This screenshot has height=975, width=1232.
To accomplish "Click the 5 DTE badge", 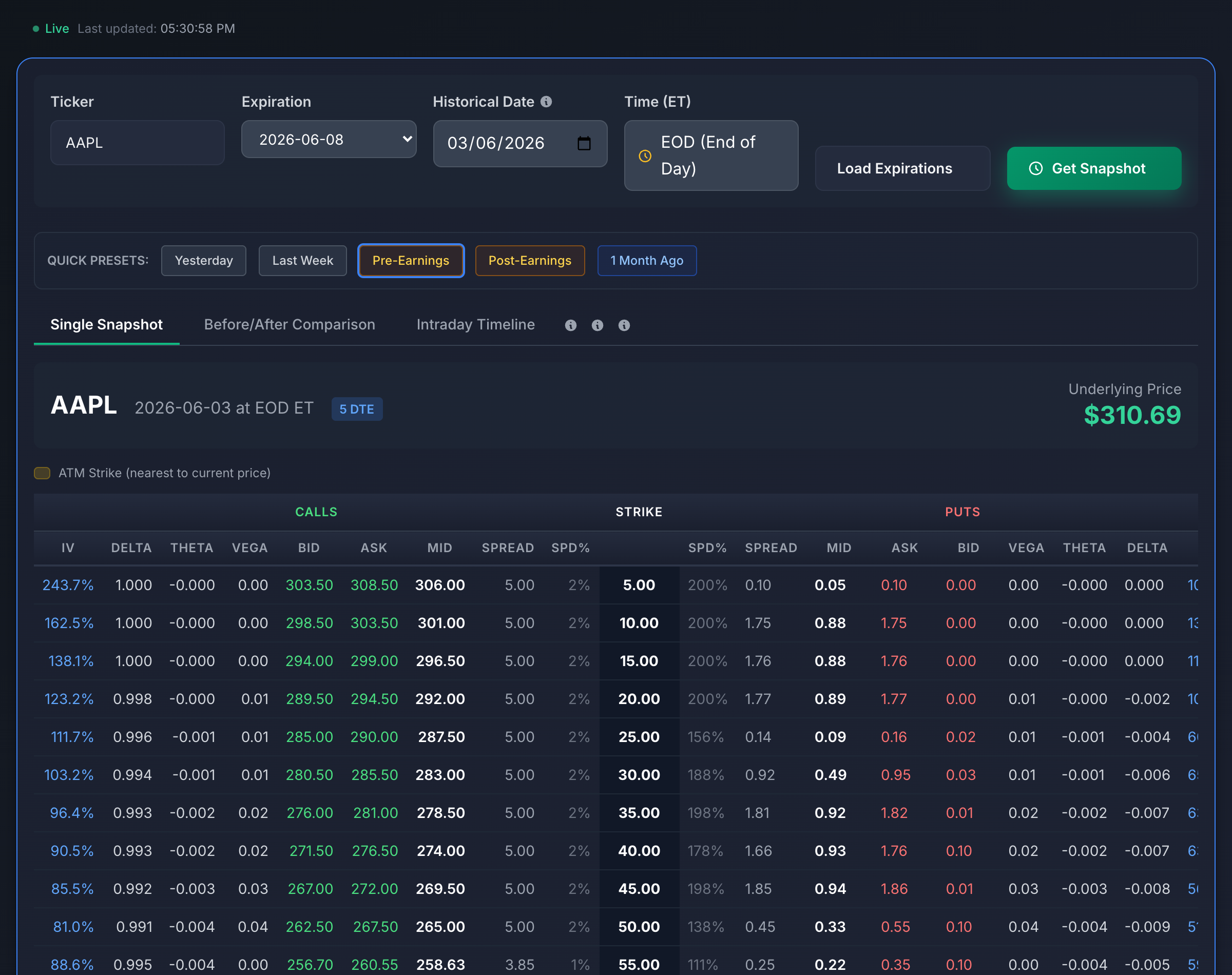I will [357, 410].
